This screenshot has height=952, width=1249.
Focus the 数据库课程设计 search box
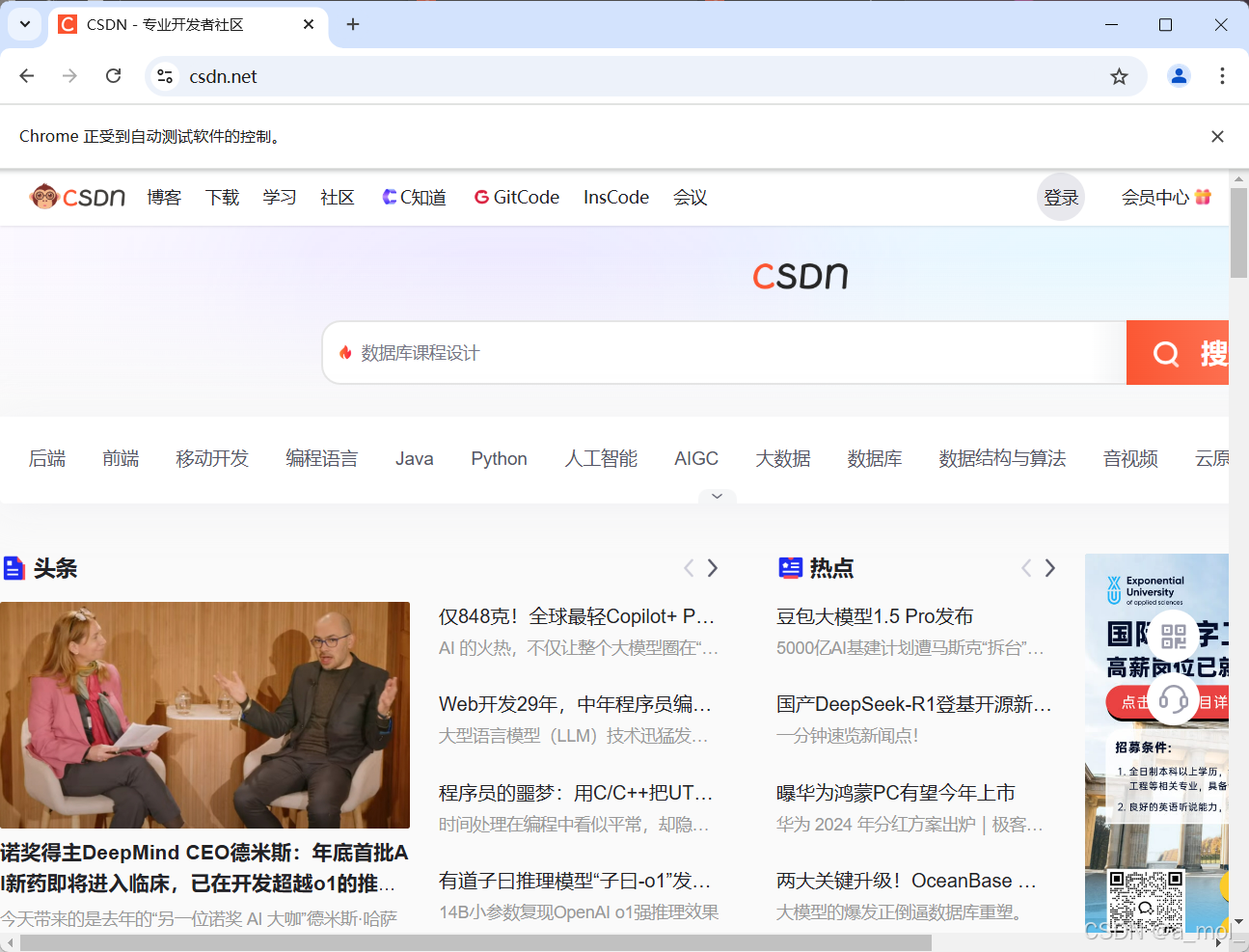point(723,353)
